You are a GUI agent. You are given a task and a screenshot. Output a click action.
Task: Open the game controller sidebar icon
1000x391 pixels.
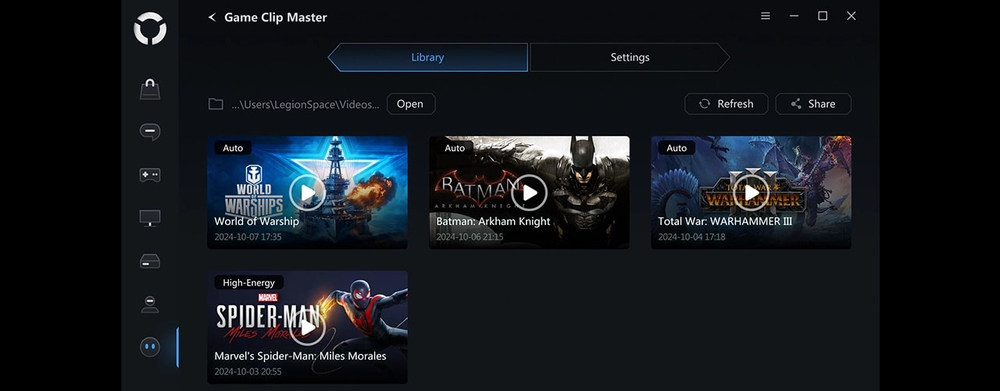[x=150, y=175]
